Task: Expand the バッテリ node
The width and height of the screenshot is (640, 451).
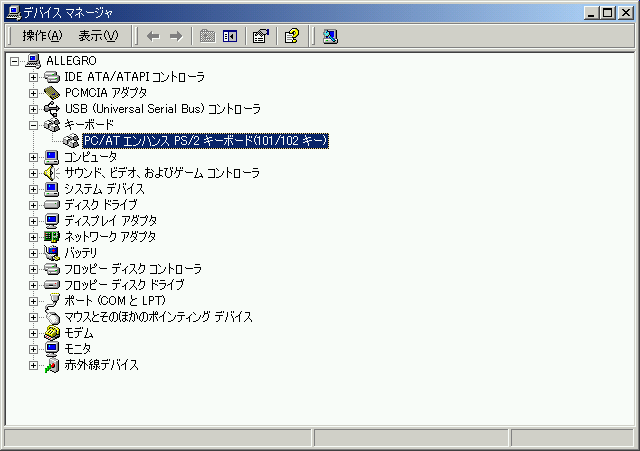Action: (33, 253)
